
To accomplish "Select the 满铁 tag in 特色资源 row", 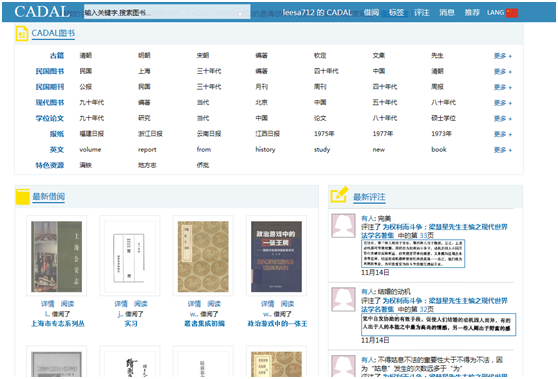I will click(x=85, y=165).
